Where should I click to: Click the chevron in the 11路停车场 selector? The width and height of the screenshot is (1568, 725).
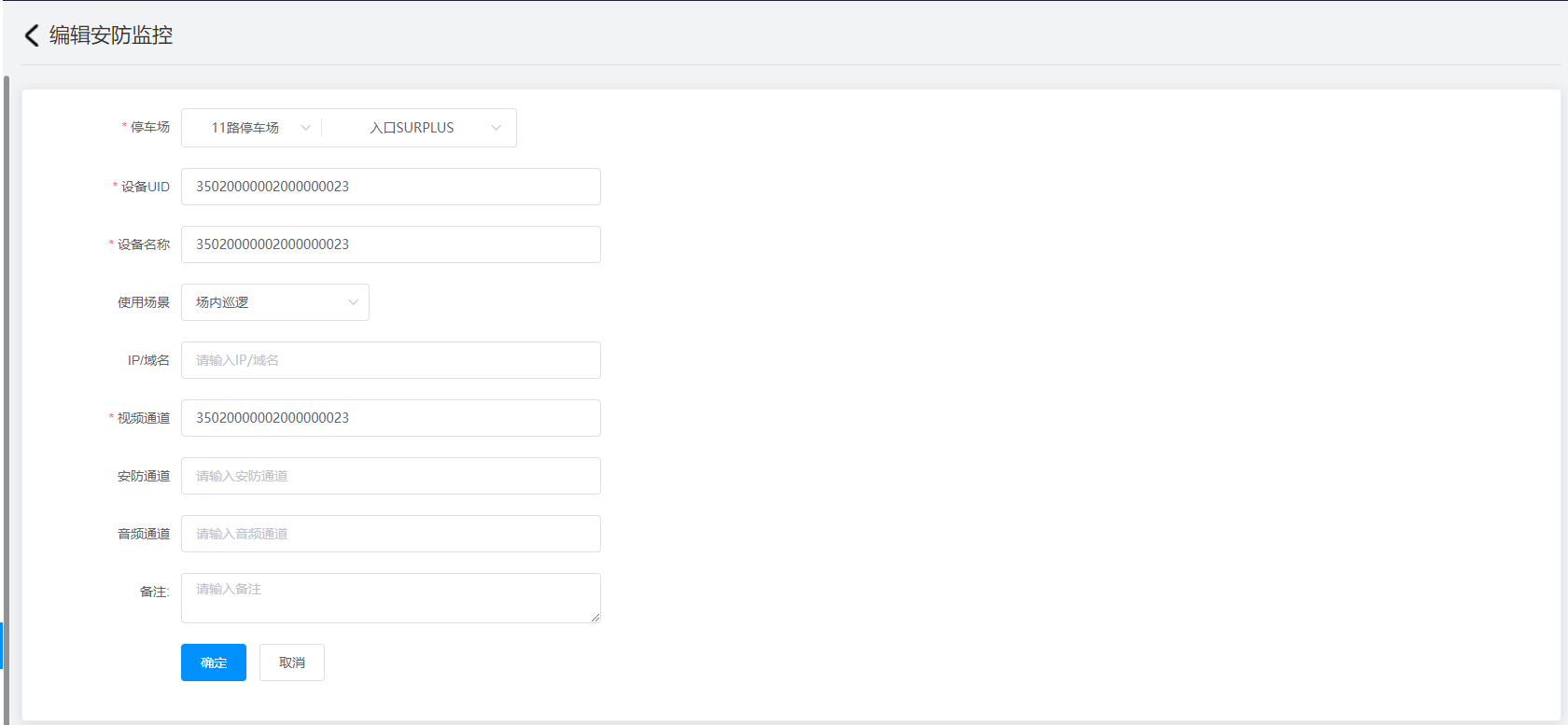(x=305, y=128)
